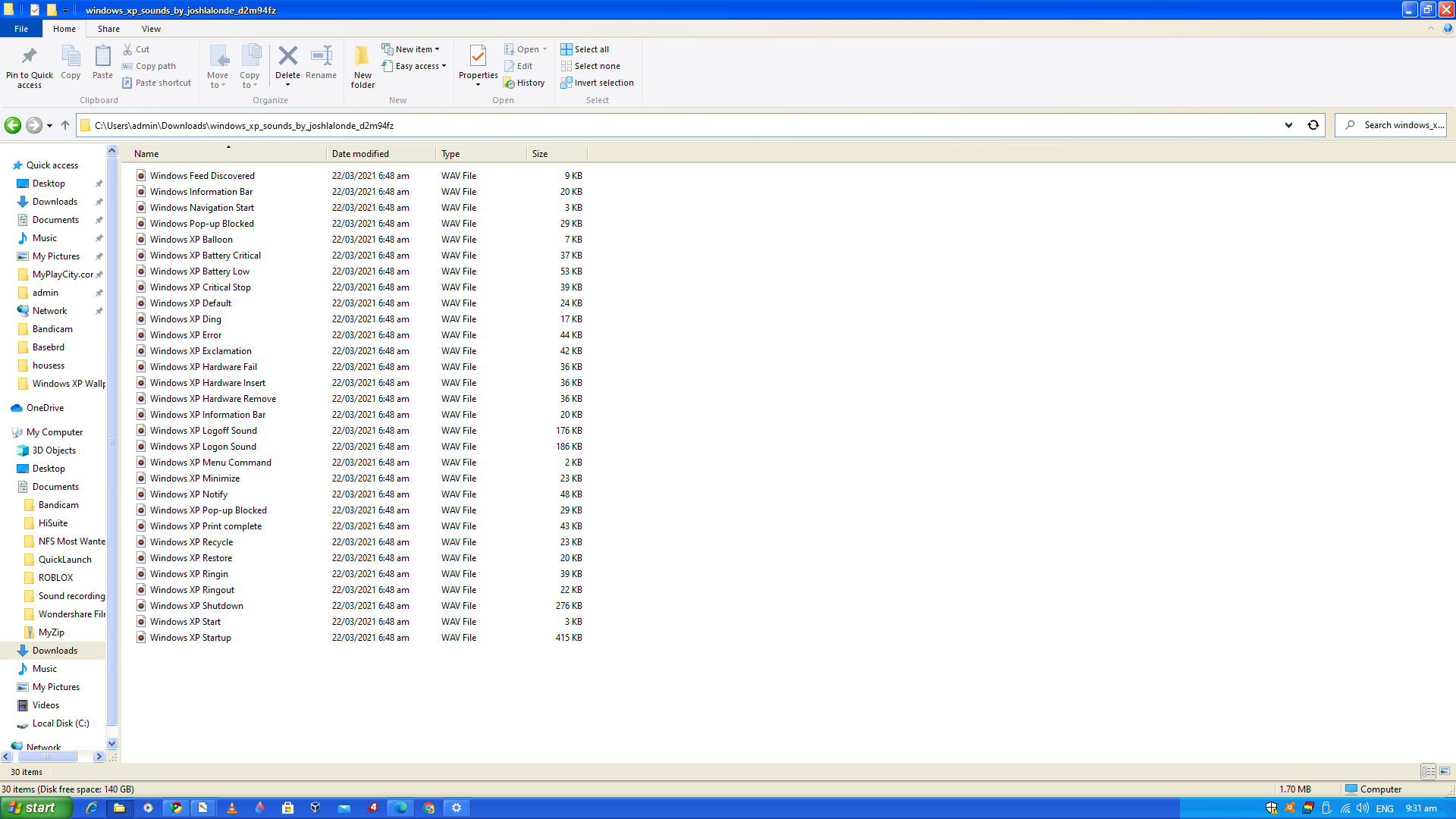Open the Customize Quick Access Toolbar dropdown
The width and height of the screenshot is (1456, 819).
(65, 10)
